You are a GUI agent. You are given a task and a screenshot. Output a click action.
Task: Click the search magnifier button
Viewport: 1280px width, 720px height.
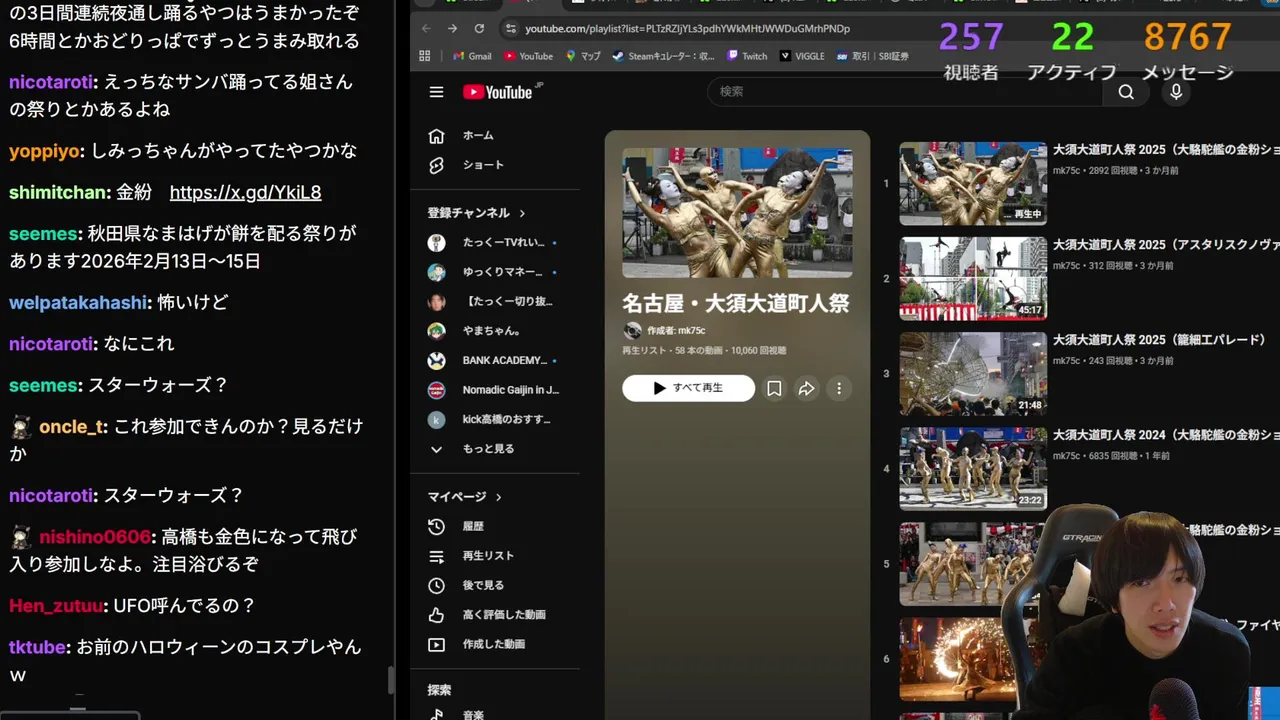coord(1126,92)
